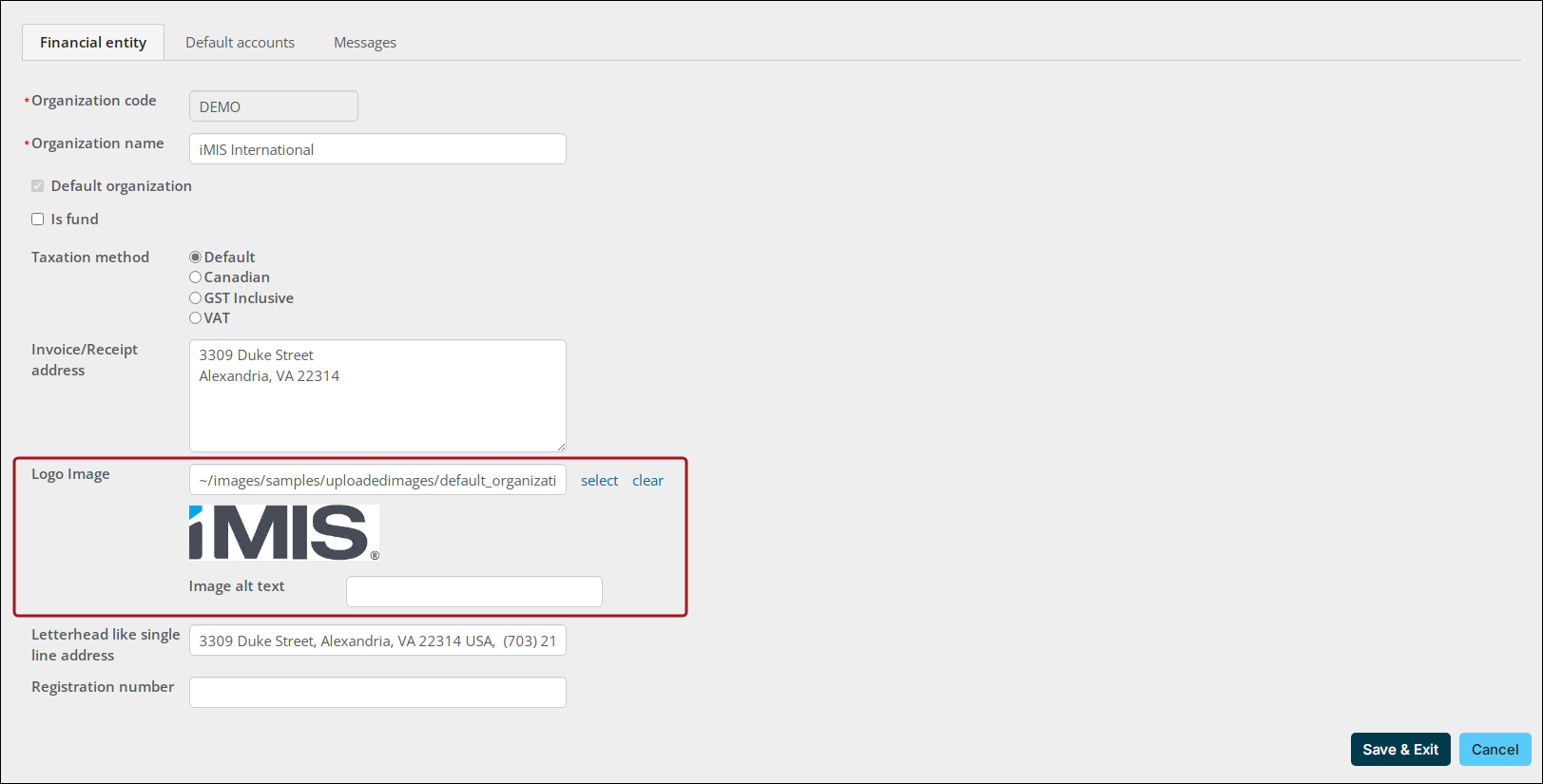Open the Default accounts tab

pos(240,43)
